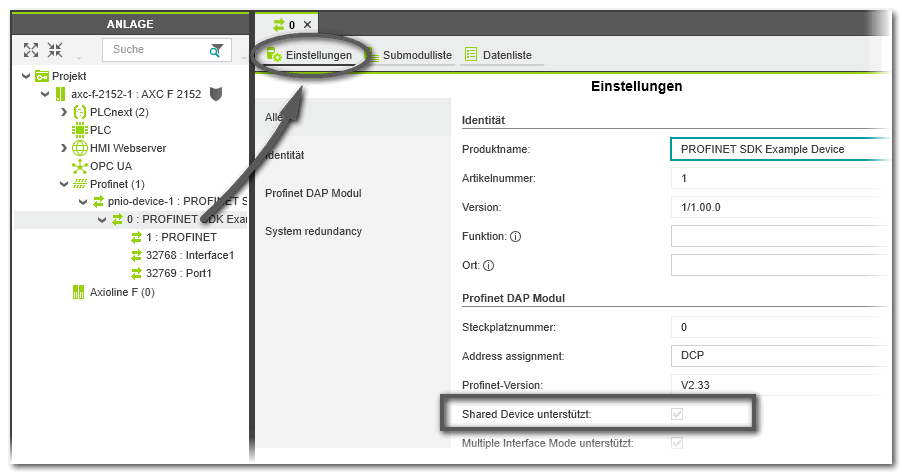
Task: Click the expand-all tree icon
Action: (31, 50)
